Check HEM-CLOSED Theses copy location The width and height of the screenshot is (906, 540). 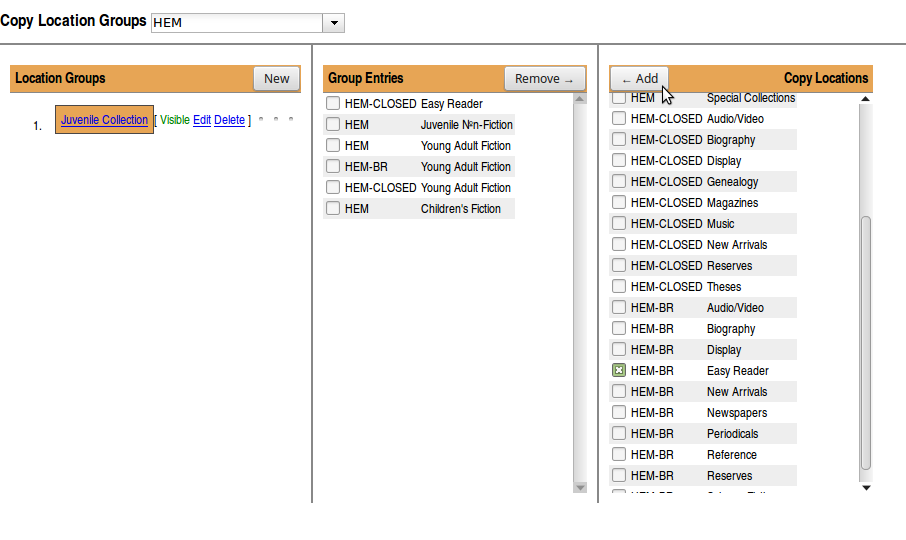click(x=619, y=286)
